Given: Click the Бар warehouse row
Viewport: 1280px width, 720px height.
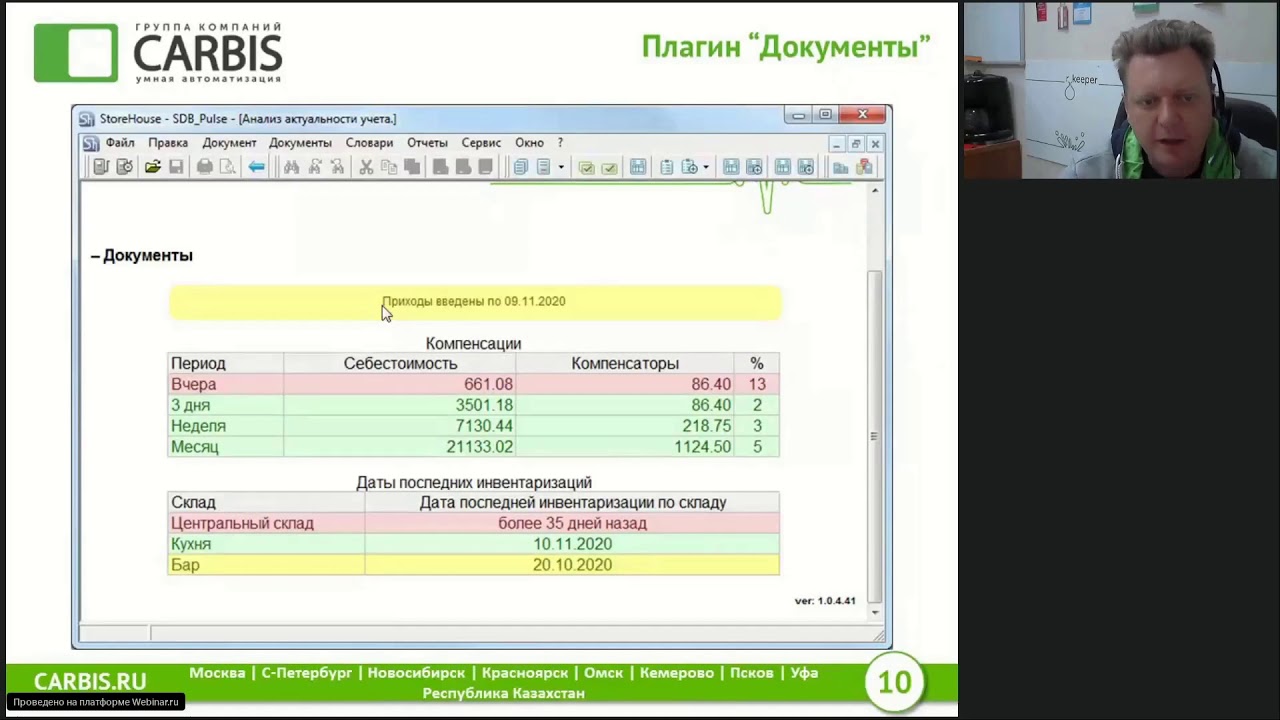Looking at the screenshot, I should point(473,566).
